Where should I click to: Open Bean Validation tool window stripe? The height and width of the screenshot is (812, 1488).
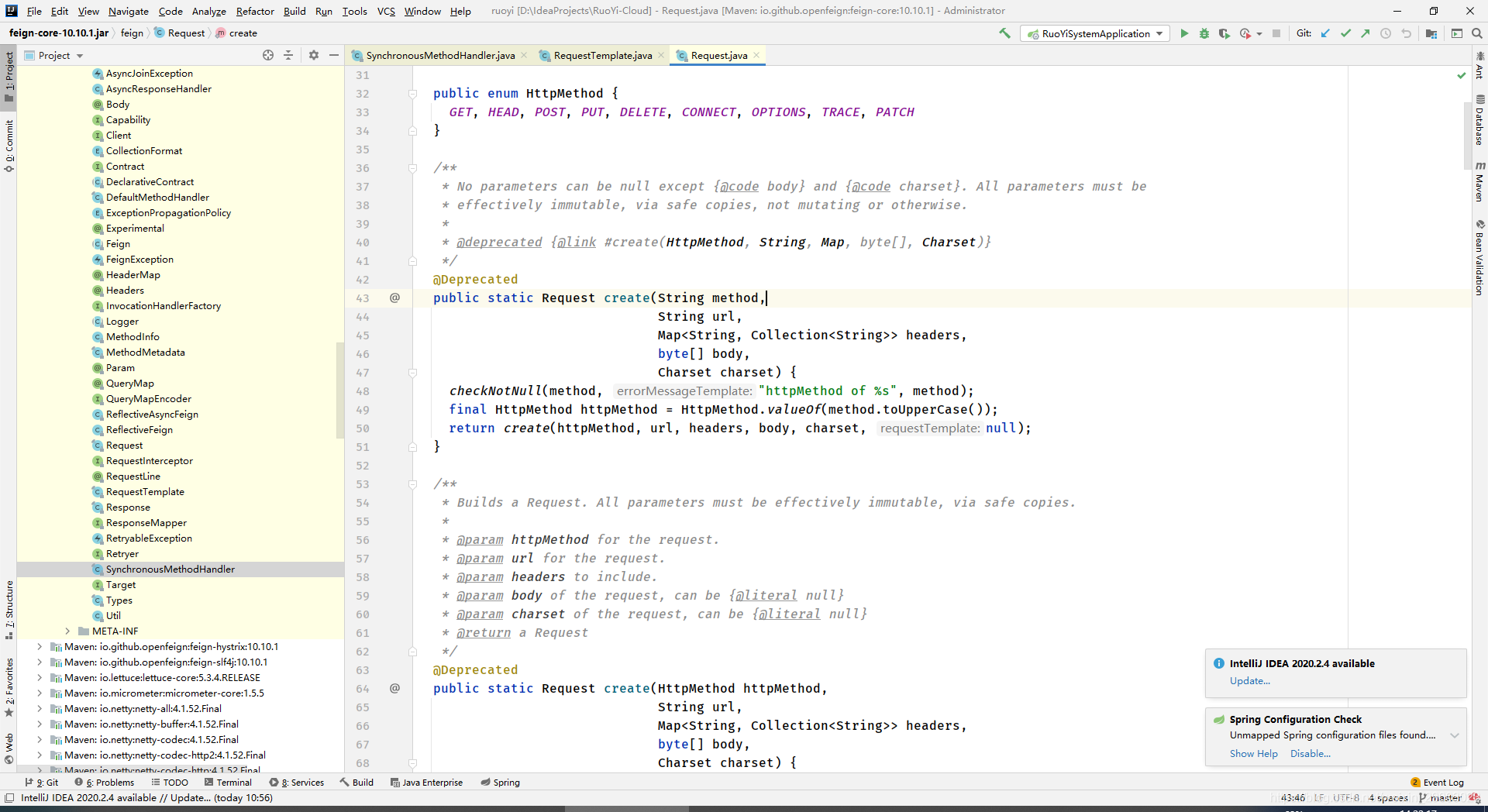tap(1479, 258)
